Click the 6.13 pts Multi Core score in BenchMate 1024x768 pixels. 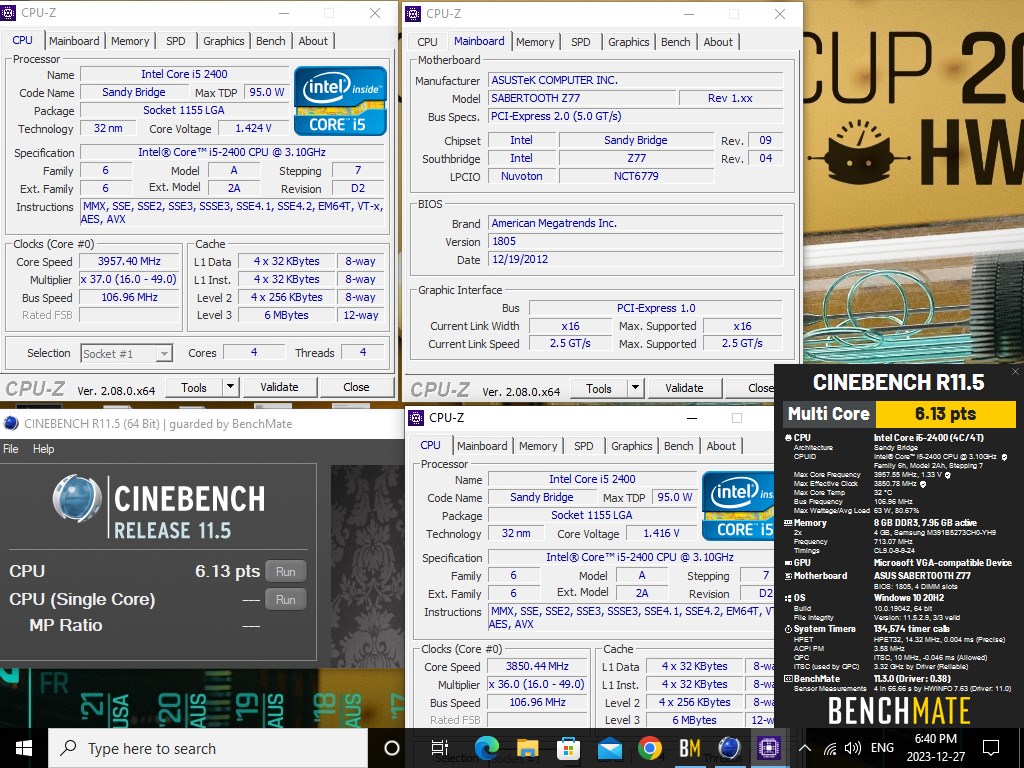[945, 413]
